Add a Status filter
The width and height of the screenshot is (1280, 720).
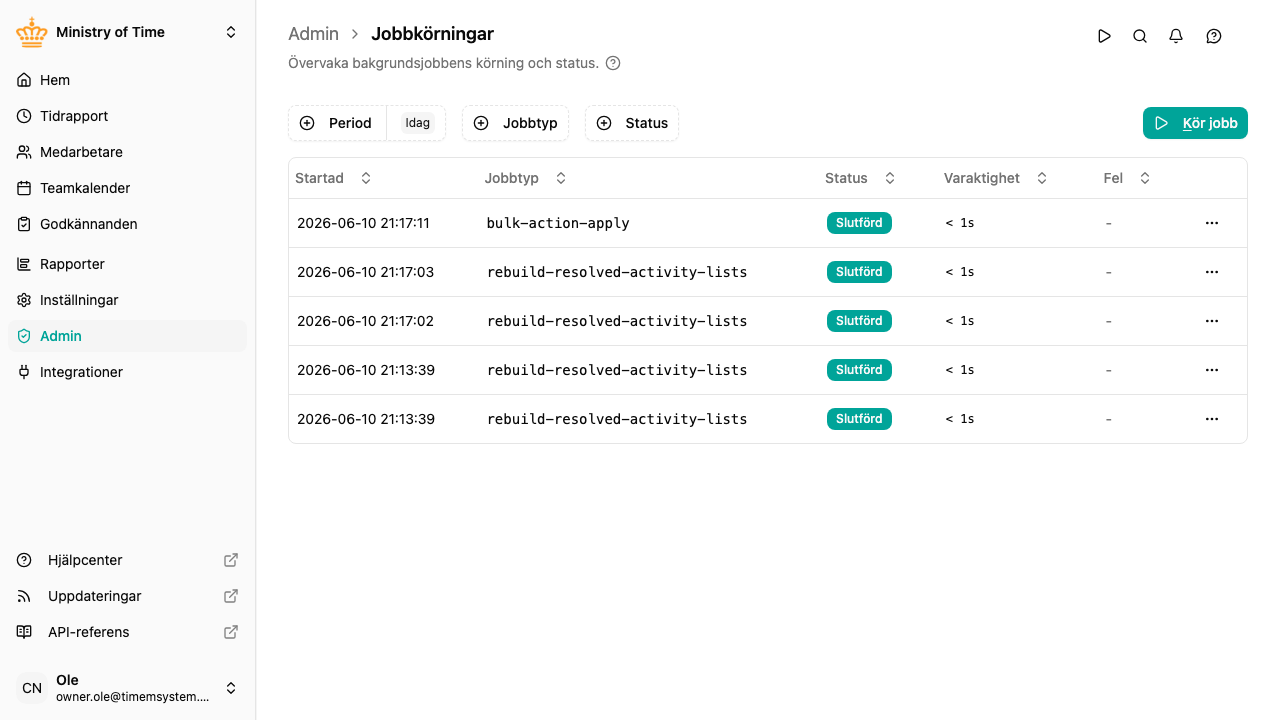pyautogui.click(x=632, y=123)
